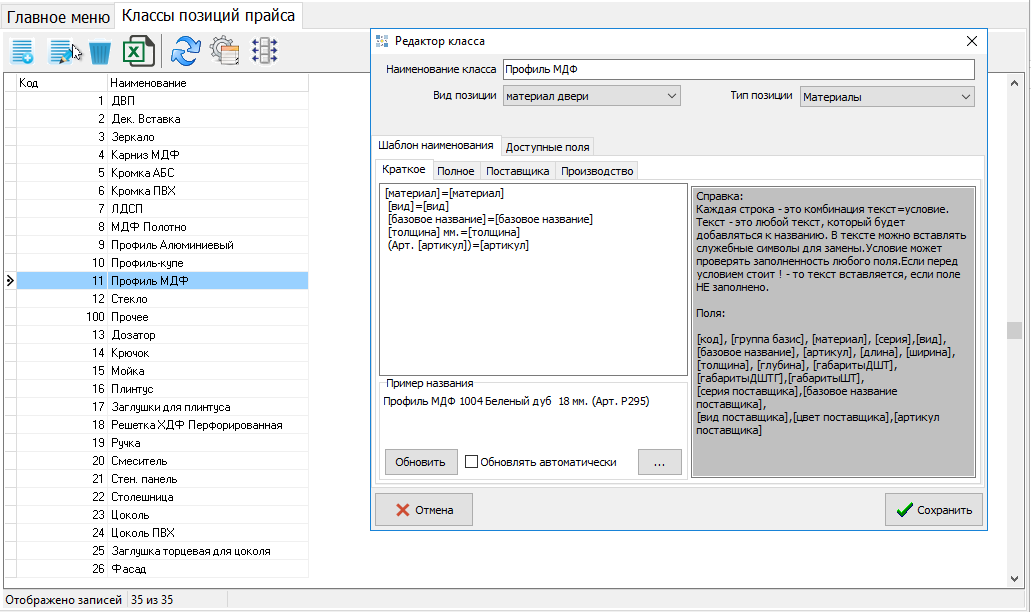Go to the 'Производство' tab

pyautogui.click(x=597, y=171)
